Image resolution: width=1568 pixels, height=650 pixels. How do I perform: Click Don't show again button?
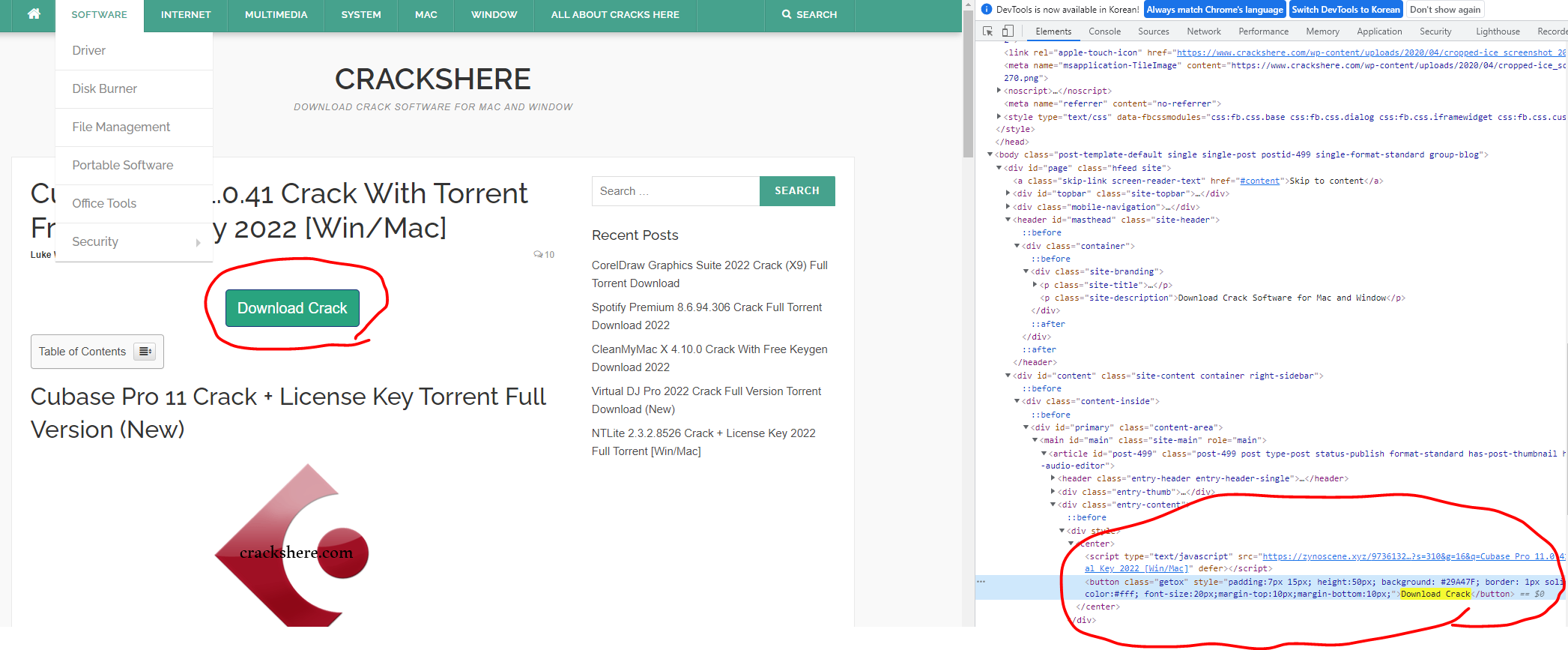[x=1445, y=10]
